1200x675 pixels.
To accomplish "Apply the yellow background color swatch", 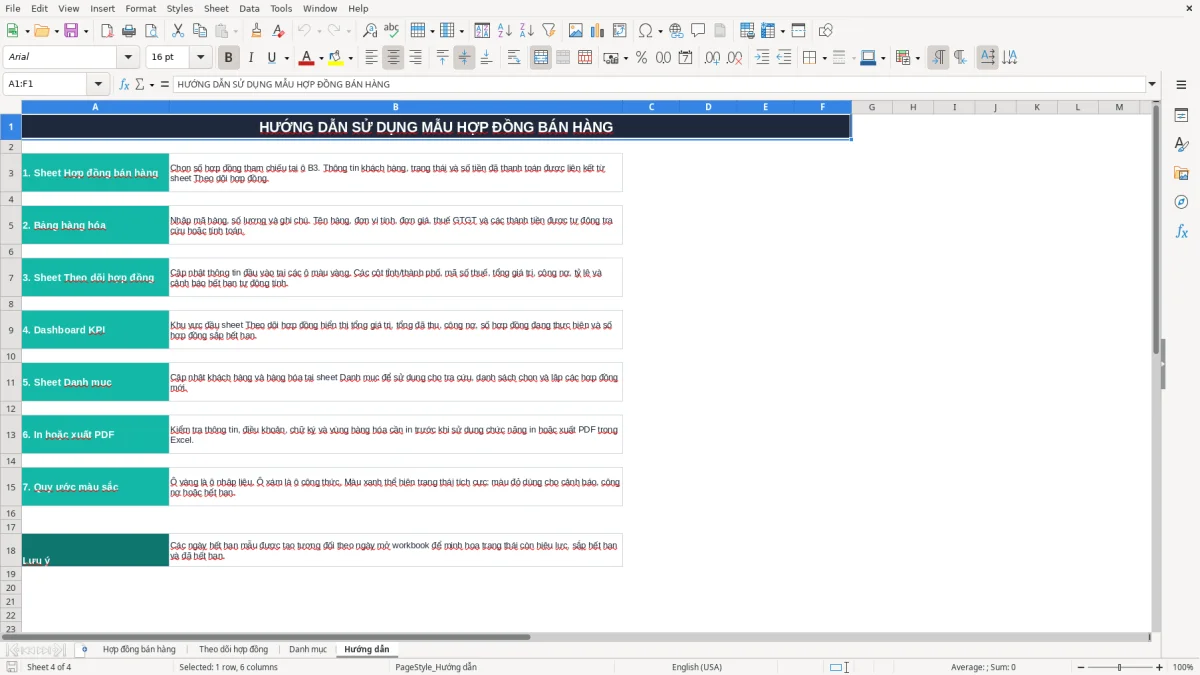I will pyautogui.click(x=336, y=58).
